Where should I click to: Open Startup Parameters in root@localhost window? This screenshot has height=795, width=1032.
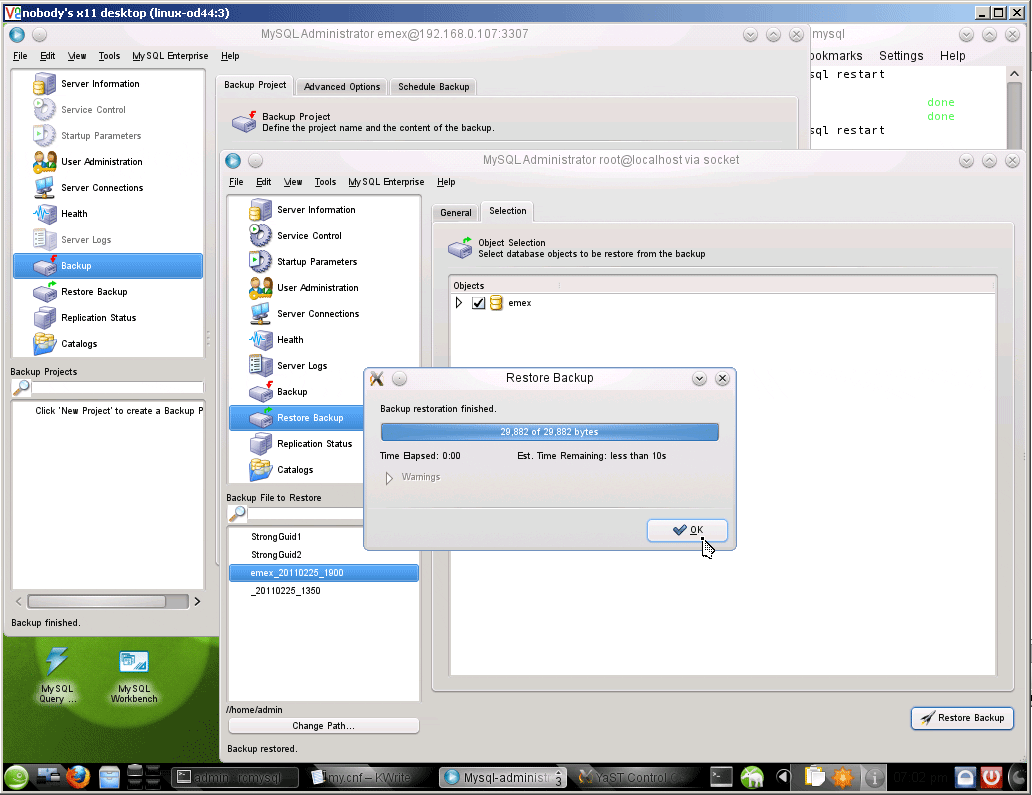pyautogui.click(x=324, y=261)
